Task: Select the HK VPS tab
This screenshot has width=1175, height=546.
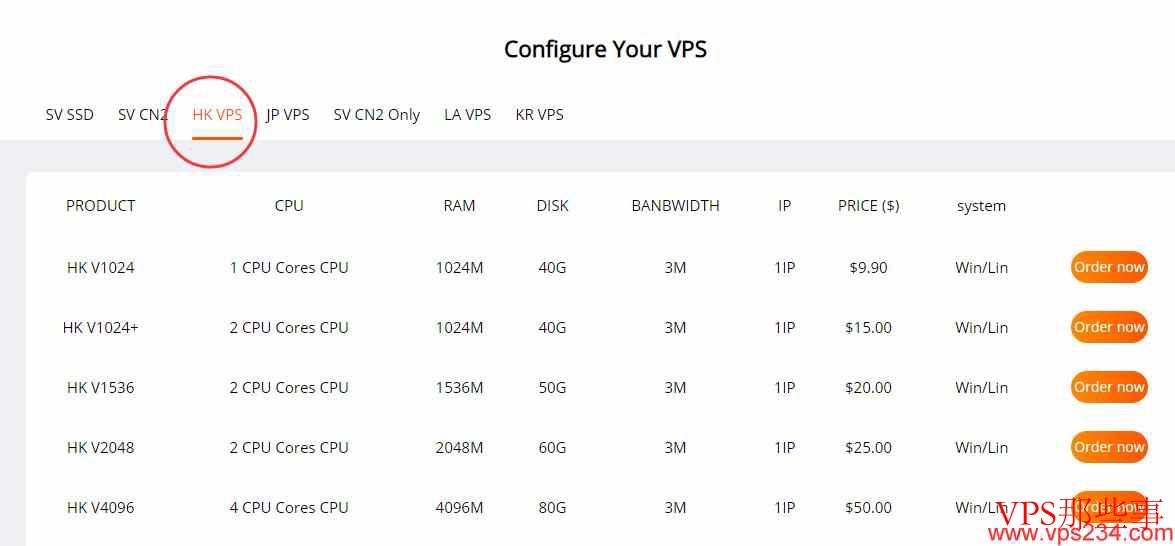Action: (217, 115)
